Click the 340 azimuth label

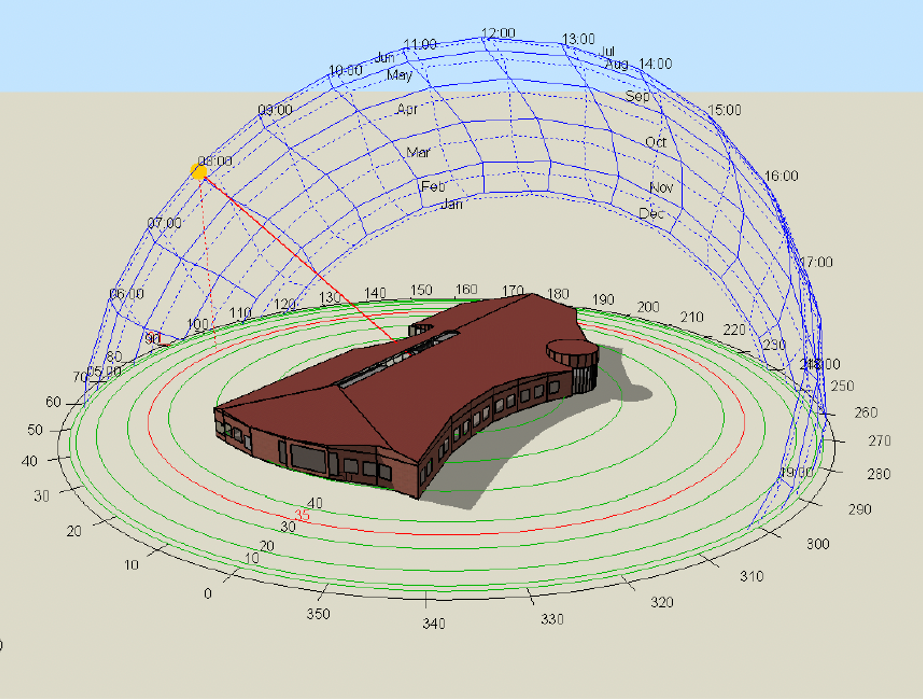[x=434, y=623]
